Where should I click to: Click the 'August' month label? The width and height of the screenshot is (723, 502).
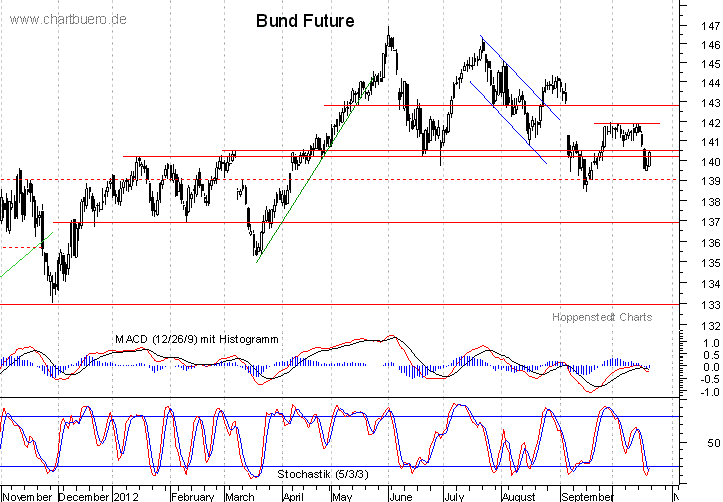tap(518, 497)
